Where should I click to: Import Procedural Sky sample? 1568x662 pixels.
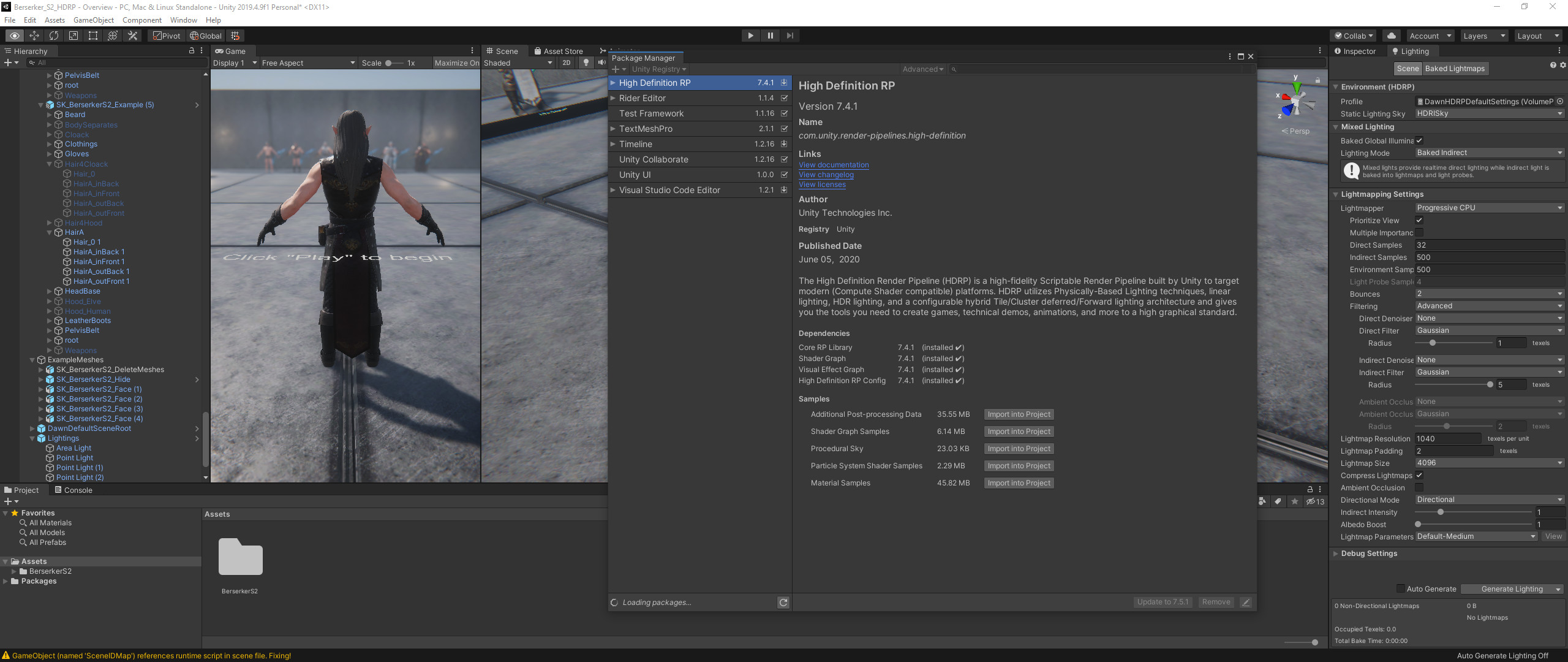[x=1019, y=449]
